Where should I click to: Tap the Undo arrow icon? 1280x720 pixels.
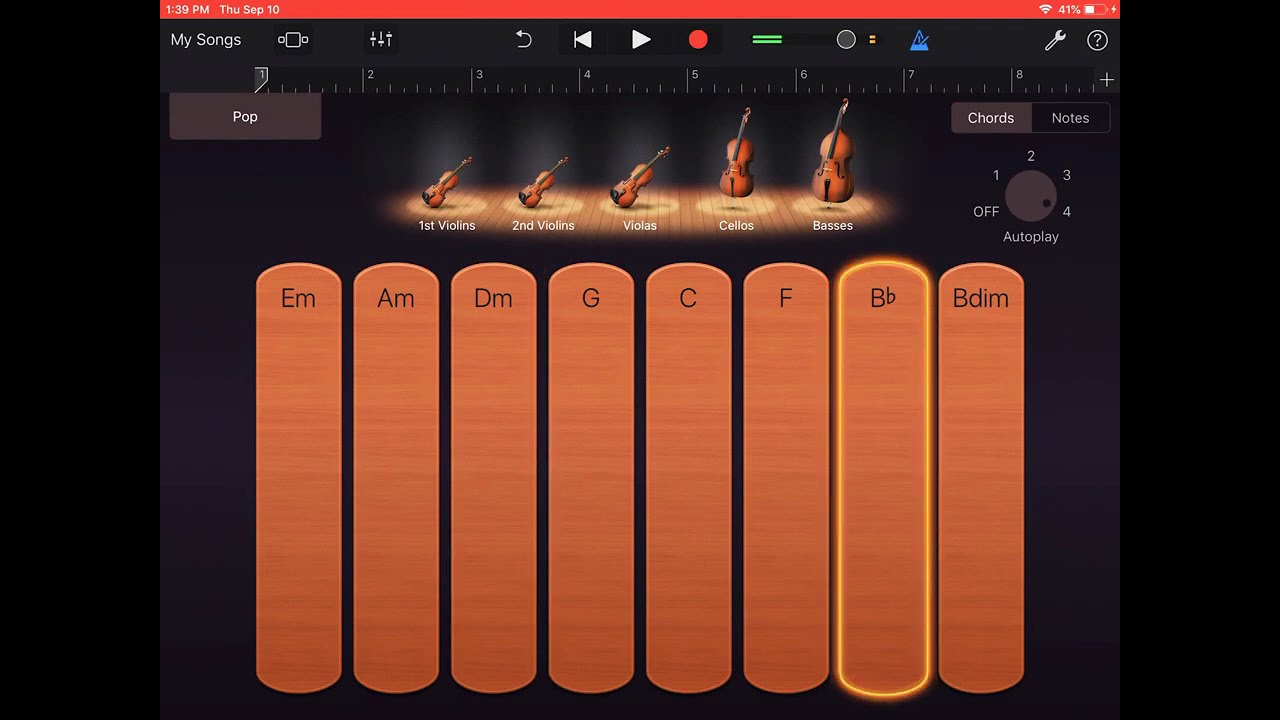[x=523, y=40]
